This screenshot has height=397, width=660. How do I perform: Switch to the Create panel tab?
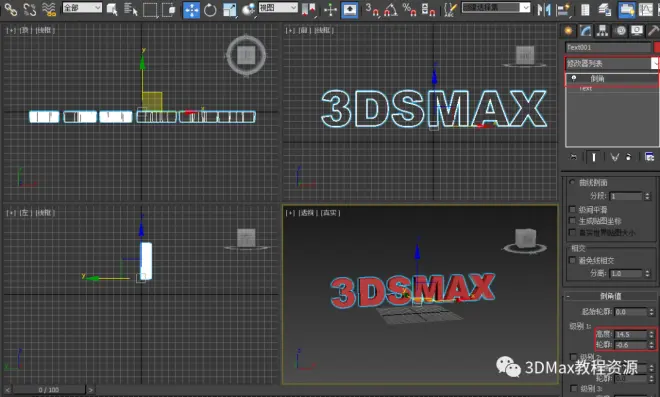click(x=568, y=30)
